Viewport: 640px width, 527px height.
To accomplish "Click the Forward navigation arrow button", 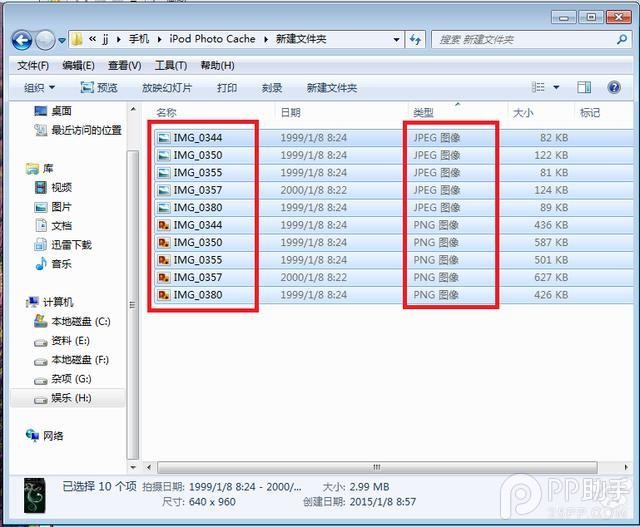I will click(45, 40).
